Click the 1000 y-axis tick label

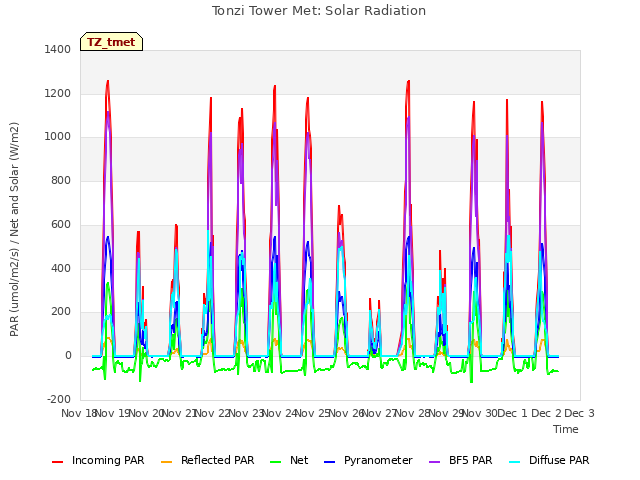pos(58,137)
